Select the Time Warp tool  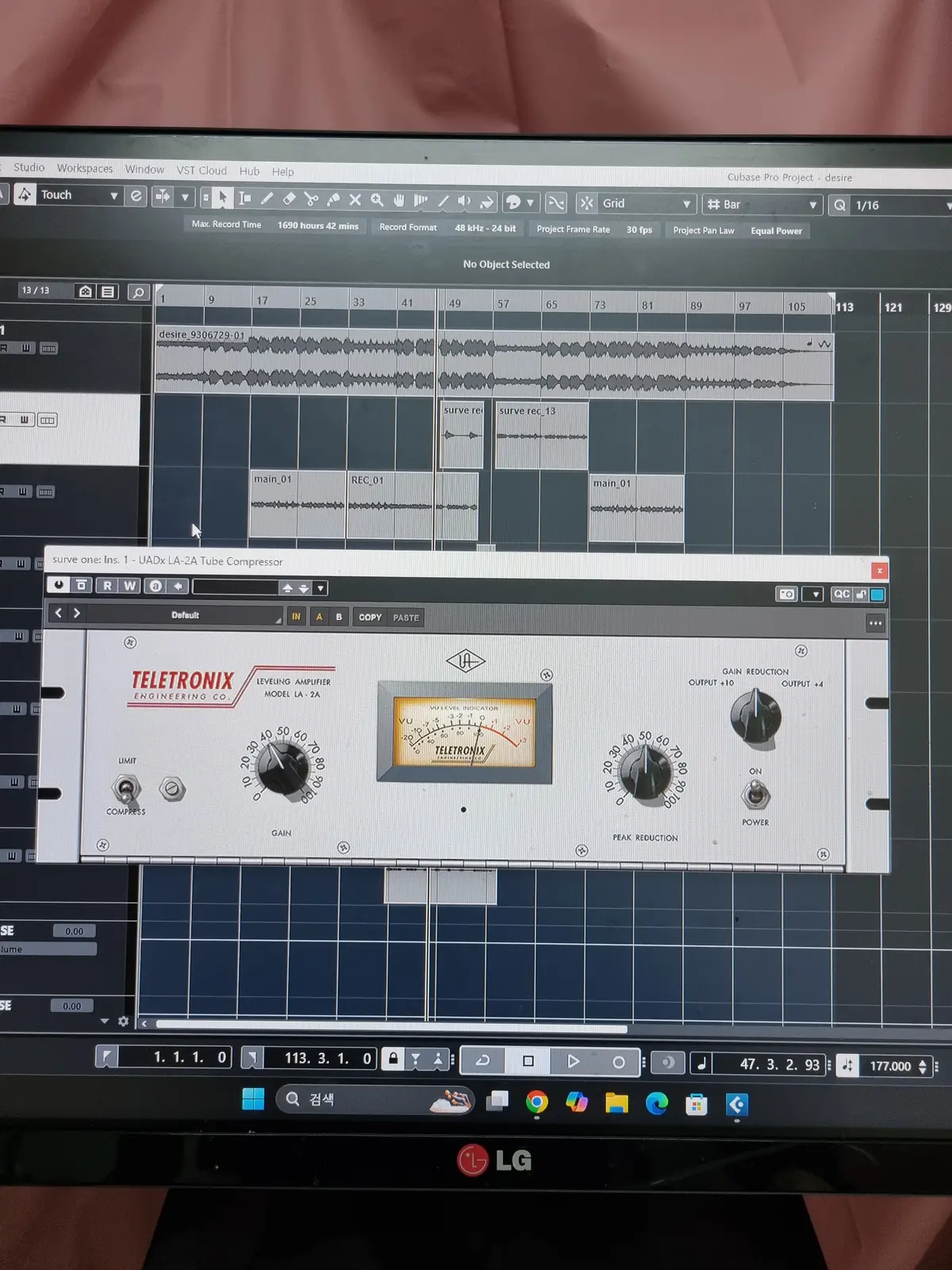[x=421, y=201]
